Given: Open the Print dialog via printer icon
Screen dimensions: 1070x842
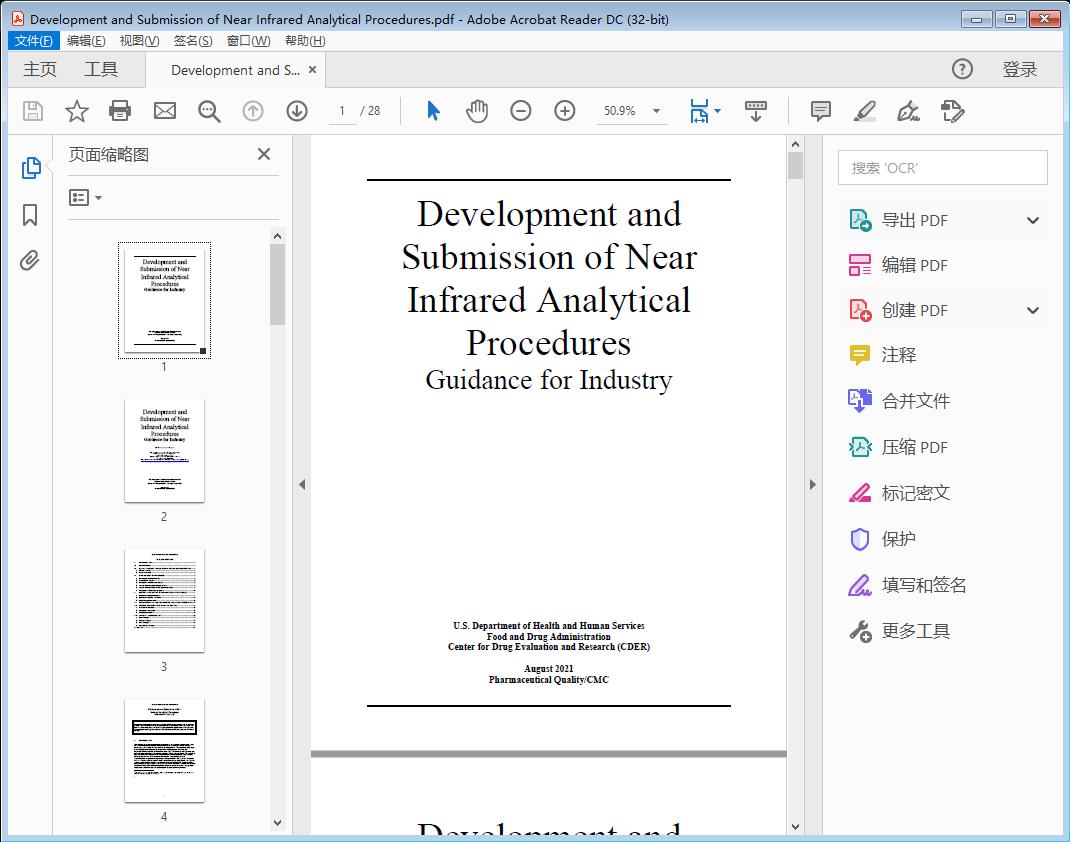Looking at the screenshot, I should pos(120,111).
